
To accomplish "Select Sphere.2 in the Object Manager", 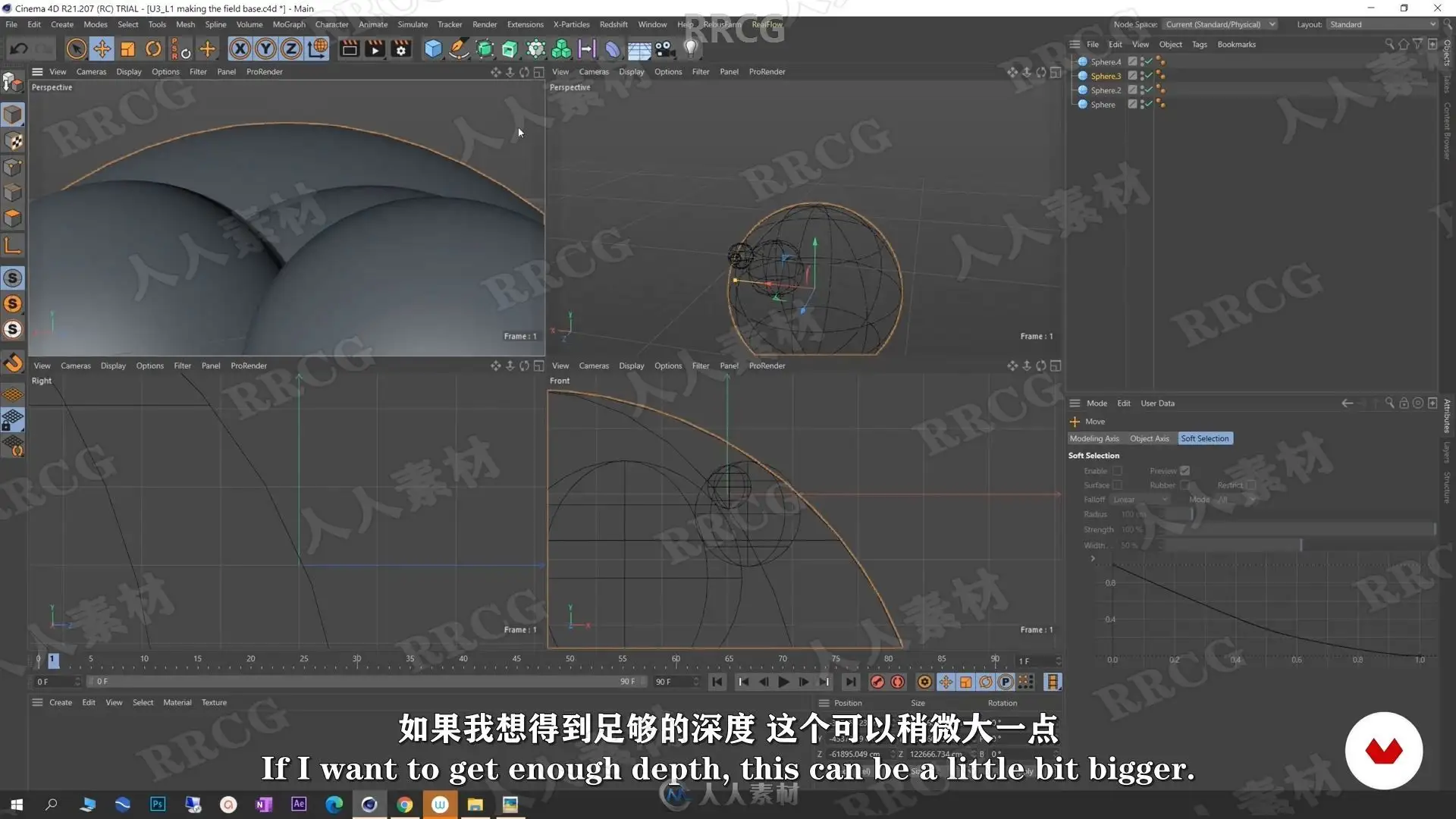I will pos(1106,90).
